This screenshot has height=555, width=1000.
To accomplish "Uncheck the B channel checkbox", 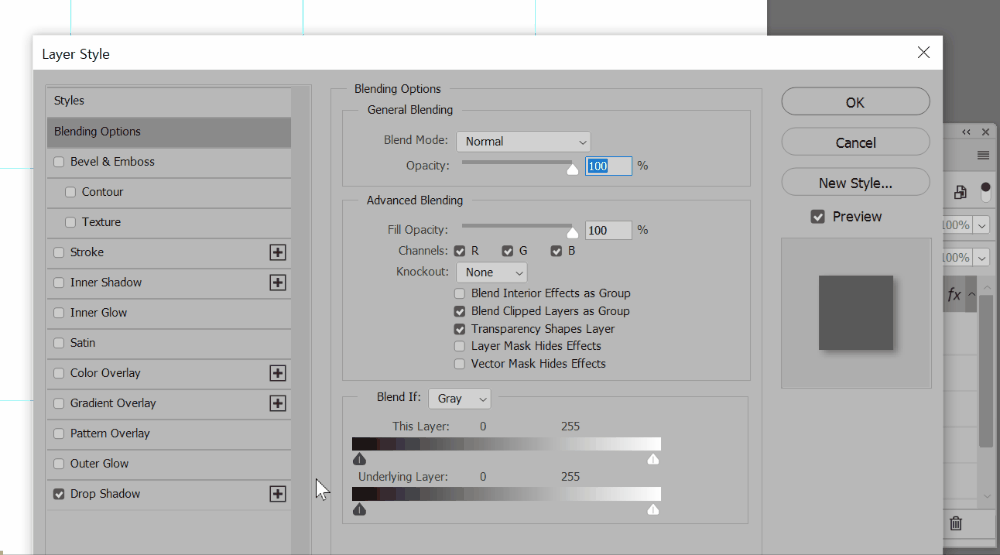I will coord(556,251).
